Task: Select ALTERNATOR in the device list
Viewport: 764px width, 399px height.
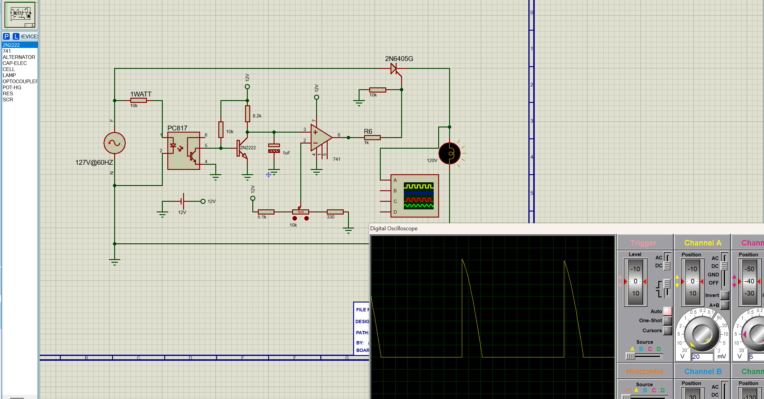Action: pyautogui.click(x=19, y=57)
